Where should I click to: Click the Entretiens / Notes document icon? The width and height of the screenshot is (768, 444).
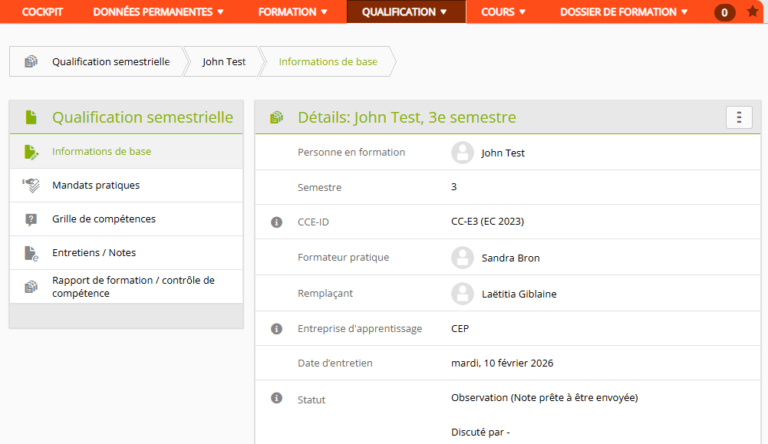pos(31,253)
